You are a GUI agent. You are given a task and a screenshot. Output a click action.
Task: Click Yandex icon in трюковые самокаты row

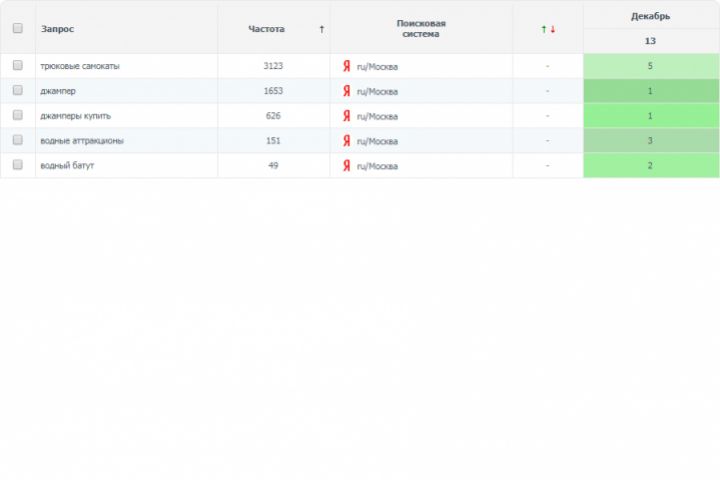tap(347, 66)
